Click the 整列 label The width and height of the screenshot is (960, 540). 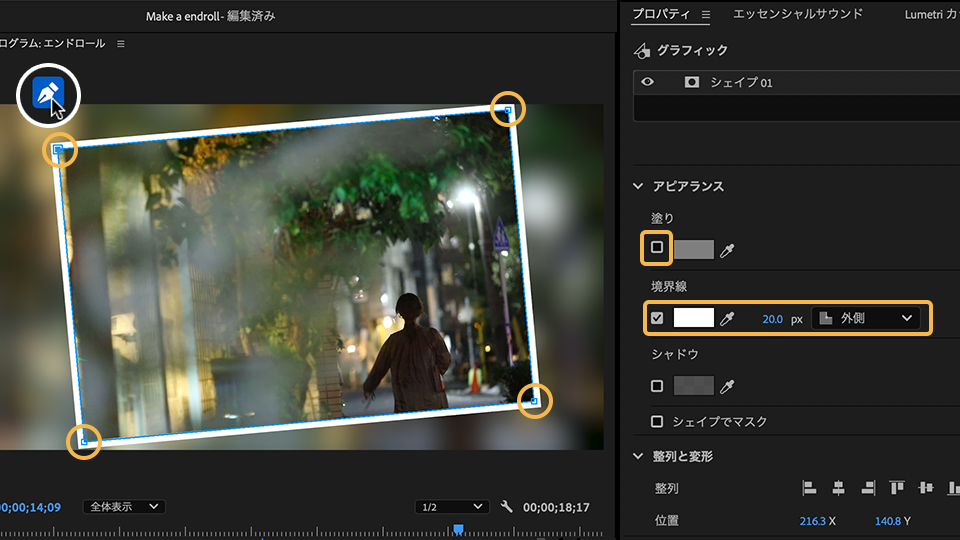[x=667, y=489]
